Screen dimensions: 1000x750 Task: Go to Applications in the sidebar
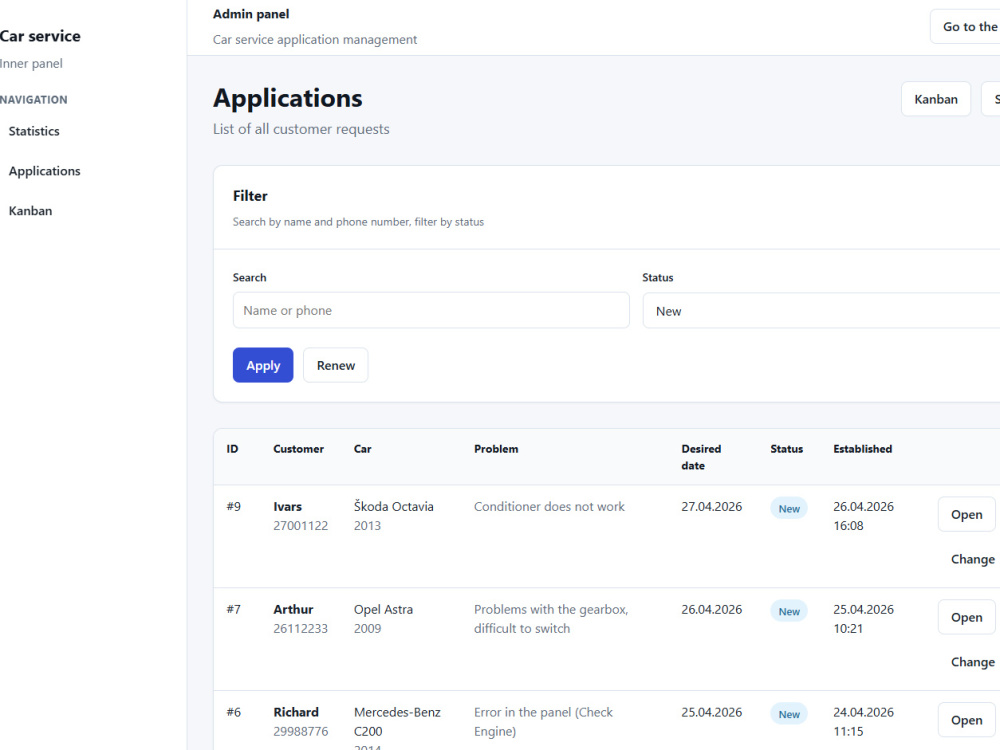pos(45,171)
